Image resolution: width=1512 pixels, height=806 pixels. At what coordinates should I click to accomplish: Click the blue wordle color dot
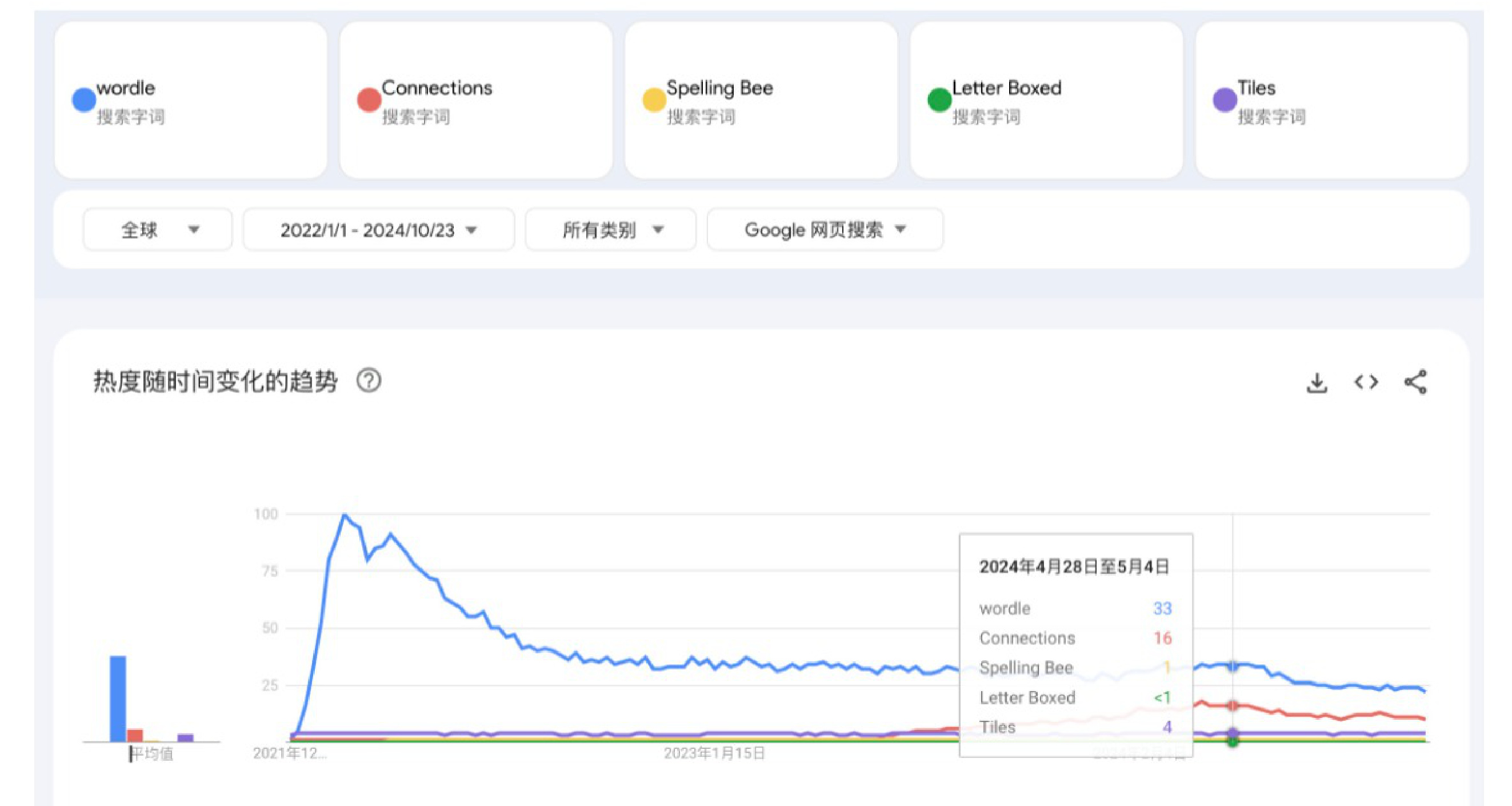(x=84, y=99)
